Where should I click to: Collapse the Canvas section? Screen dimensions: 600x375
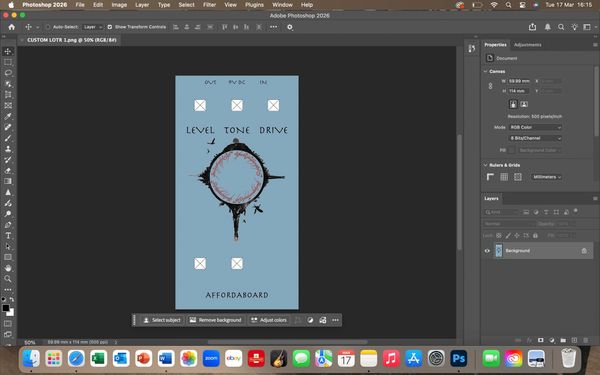486,72
